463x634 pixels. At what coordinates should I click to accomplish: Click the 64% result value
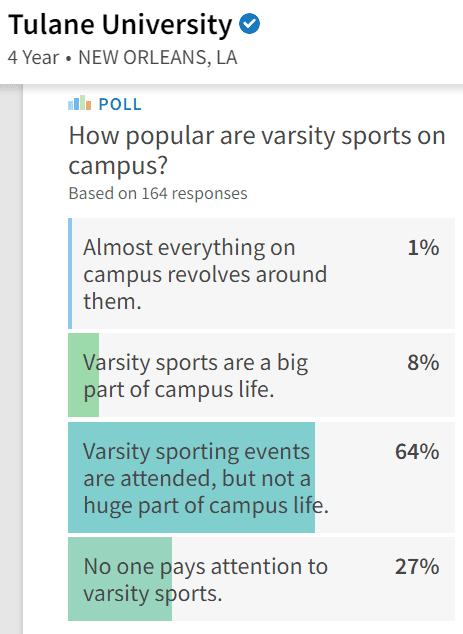417,451
